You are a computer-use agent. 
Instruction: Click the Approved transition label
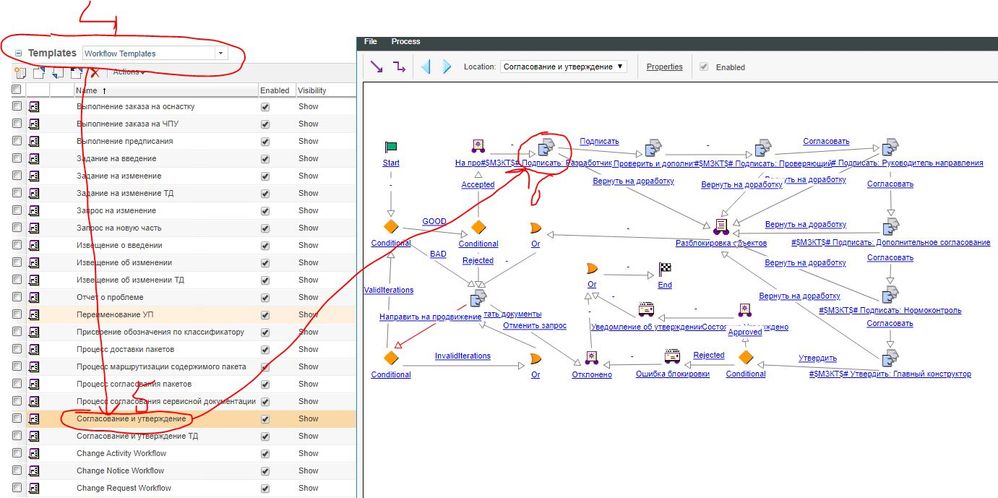[745, 332]
